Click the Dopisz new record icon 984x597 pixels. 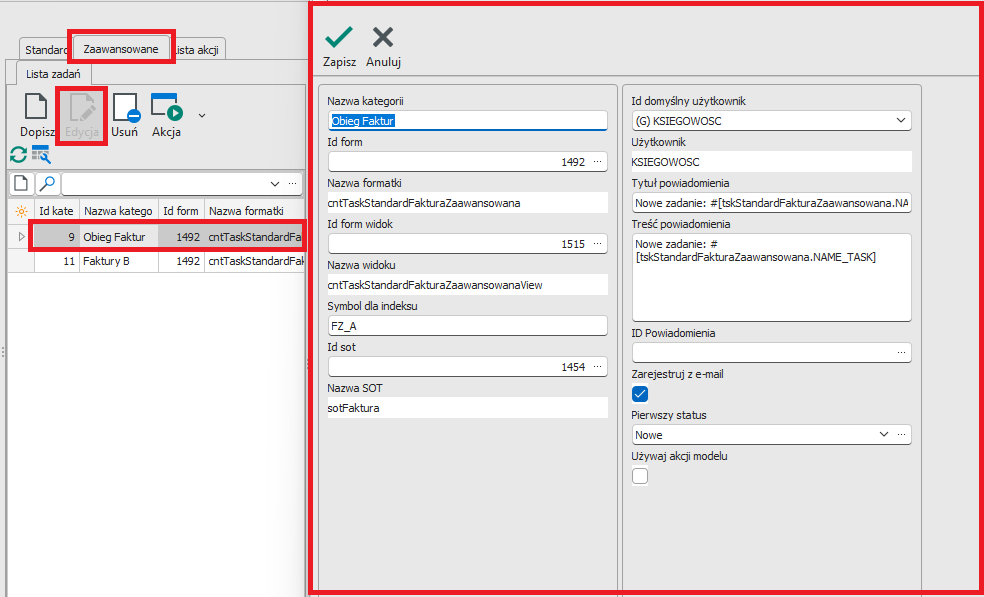point(37,107)
